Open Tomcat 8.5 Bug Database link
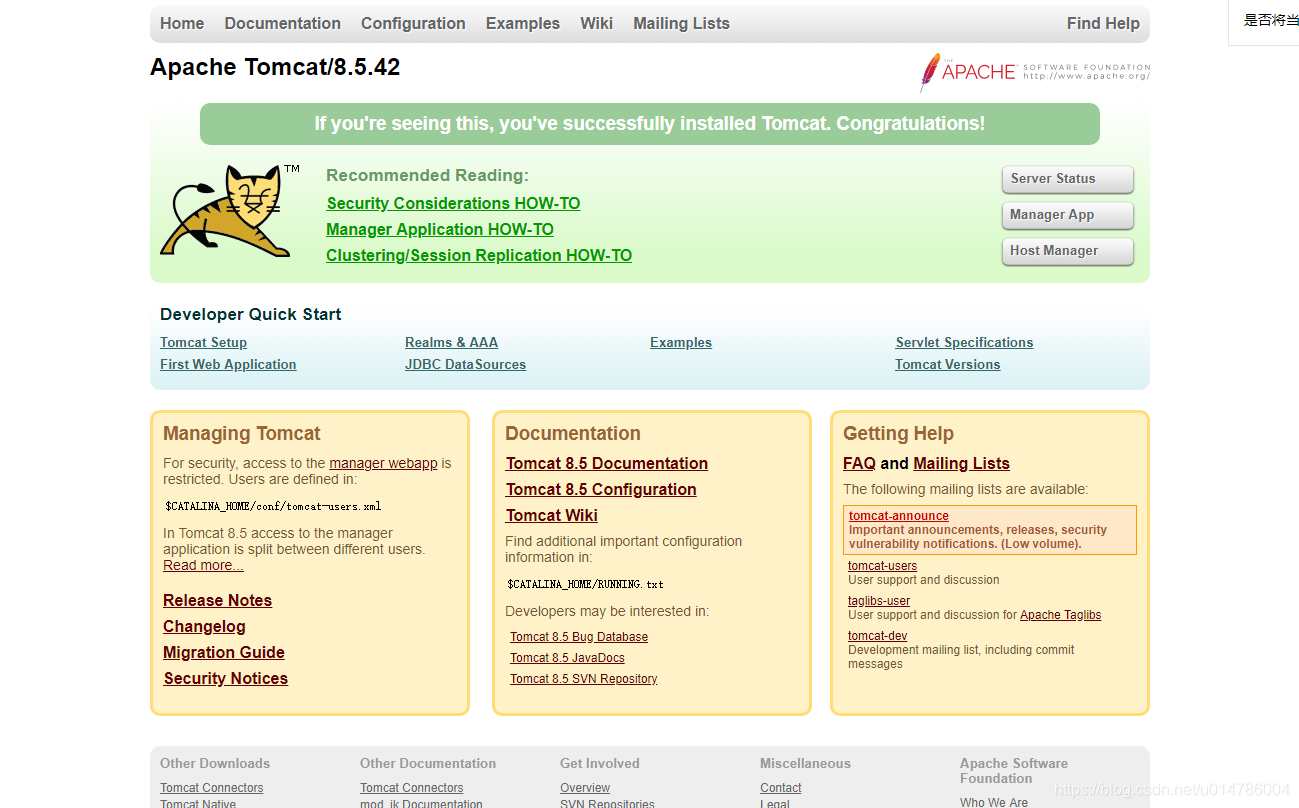The width and height of the screenshot is (1299, 808). tap(579, 637)
